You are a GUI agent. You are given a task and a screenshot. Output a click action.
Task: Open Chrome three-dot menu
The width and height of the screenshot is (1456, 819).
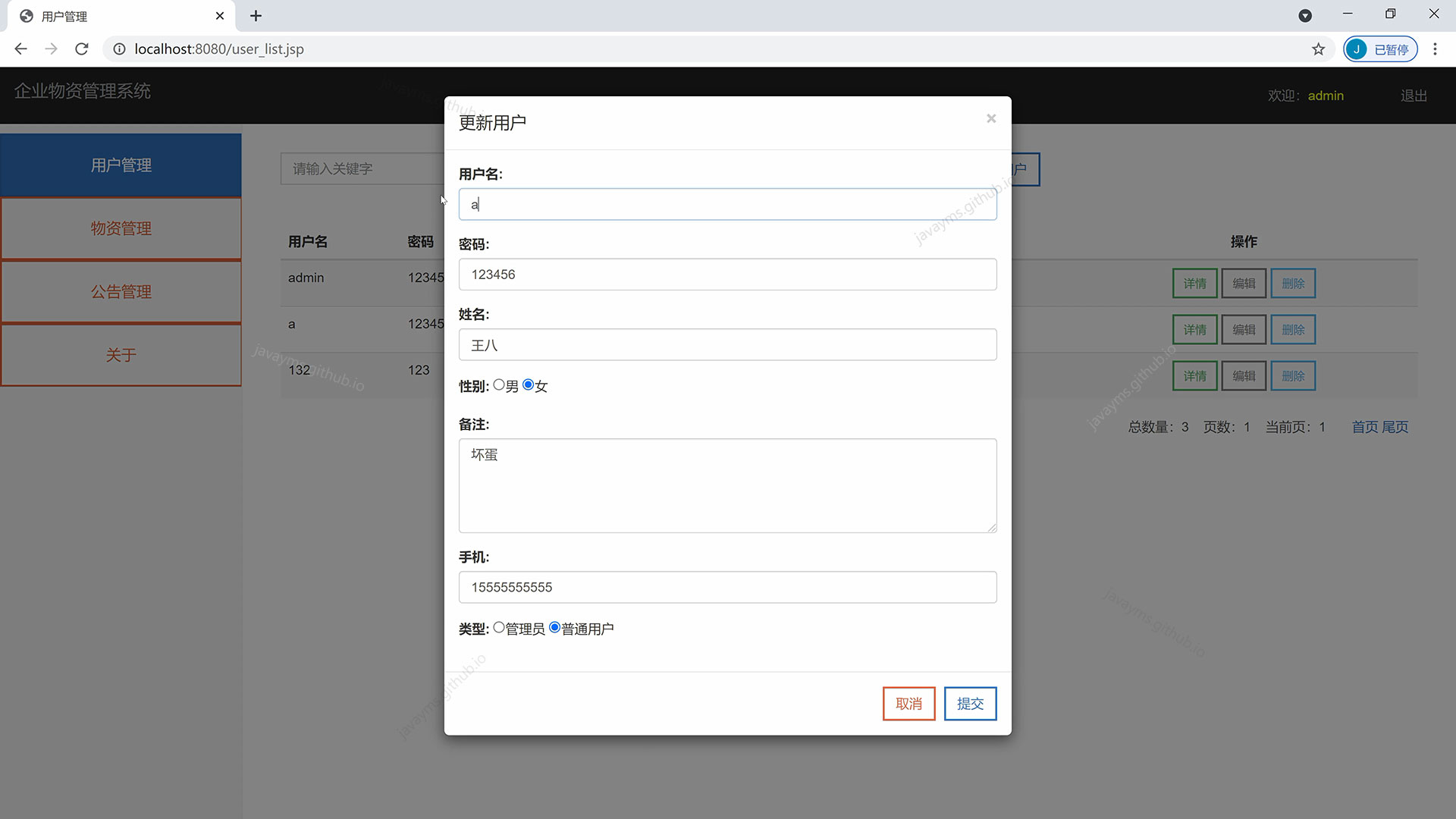pos(1435,49)
